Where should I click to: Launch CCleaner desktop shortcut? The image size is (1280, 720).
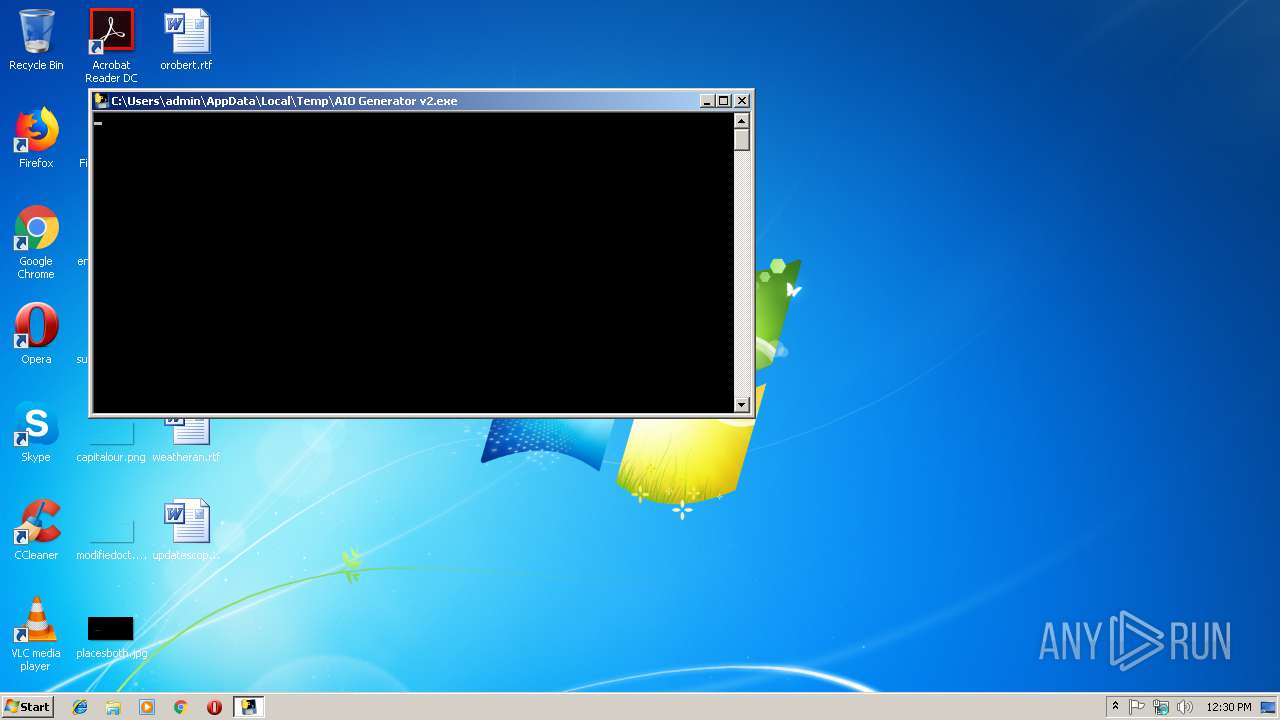[x=36, y=530]
